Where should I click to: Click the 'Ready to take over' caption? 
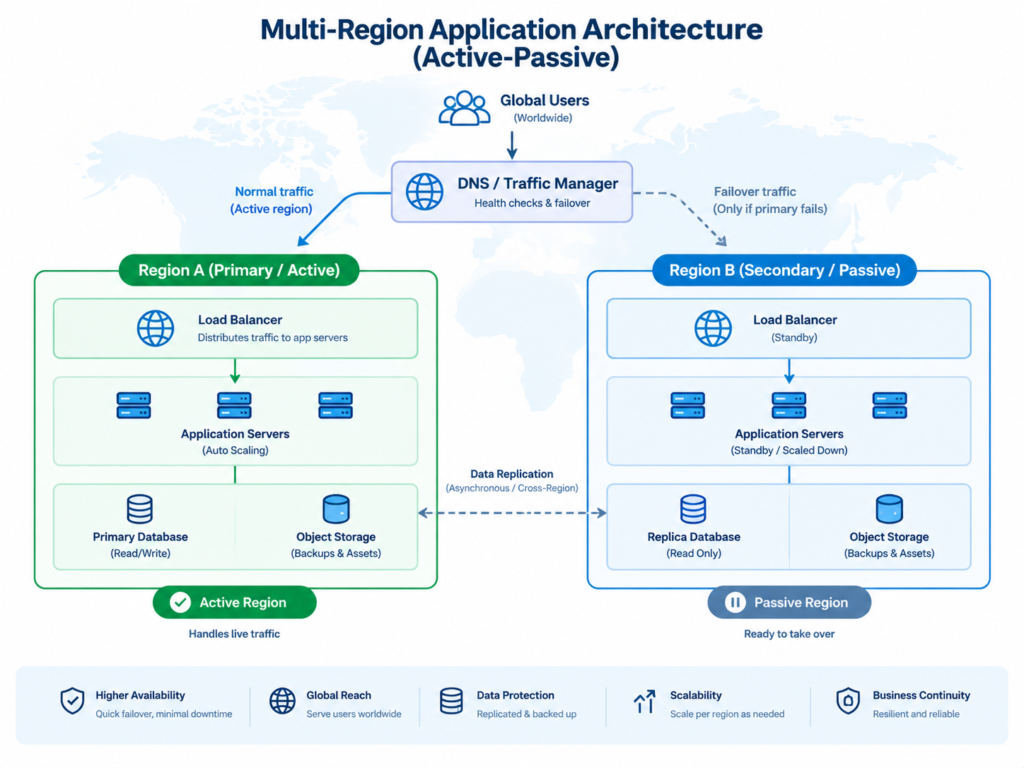(x=789, y=633)
